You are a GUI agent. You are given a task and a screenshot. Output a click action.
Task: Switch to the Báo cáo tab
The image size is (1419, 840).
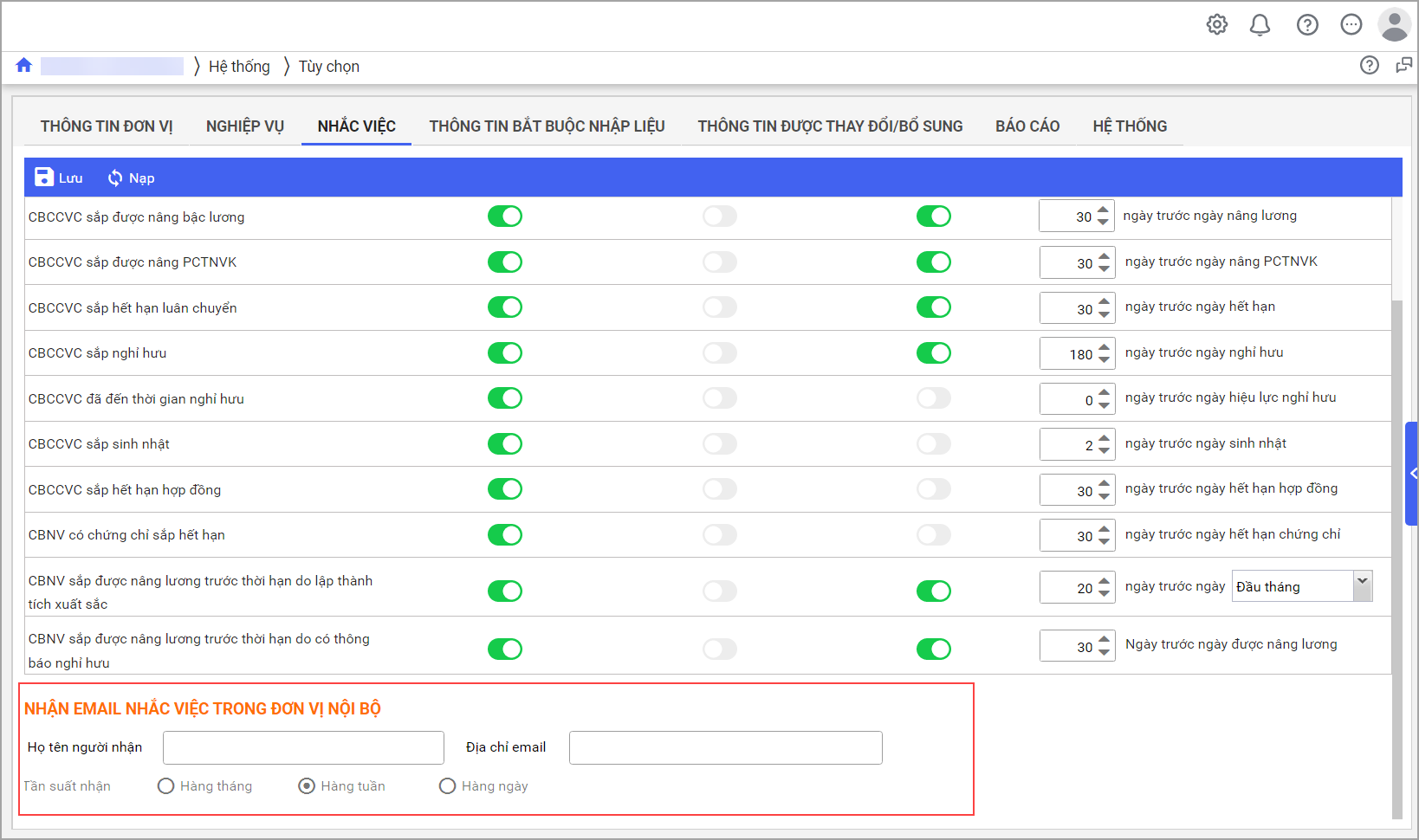point(1027,126)
